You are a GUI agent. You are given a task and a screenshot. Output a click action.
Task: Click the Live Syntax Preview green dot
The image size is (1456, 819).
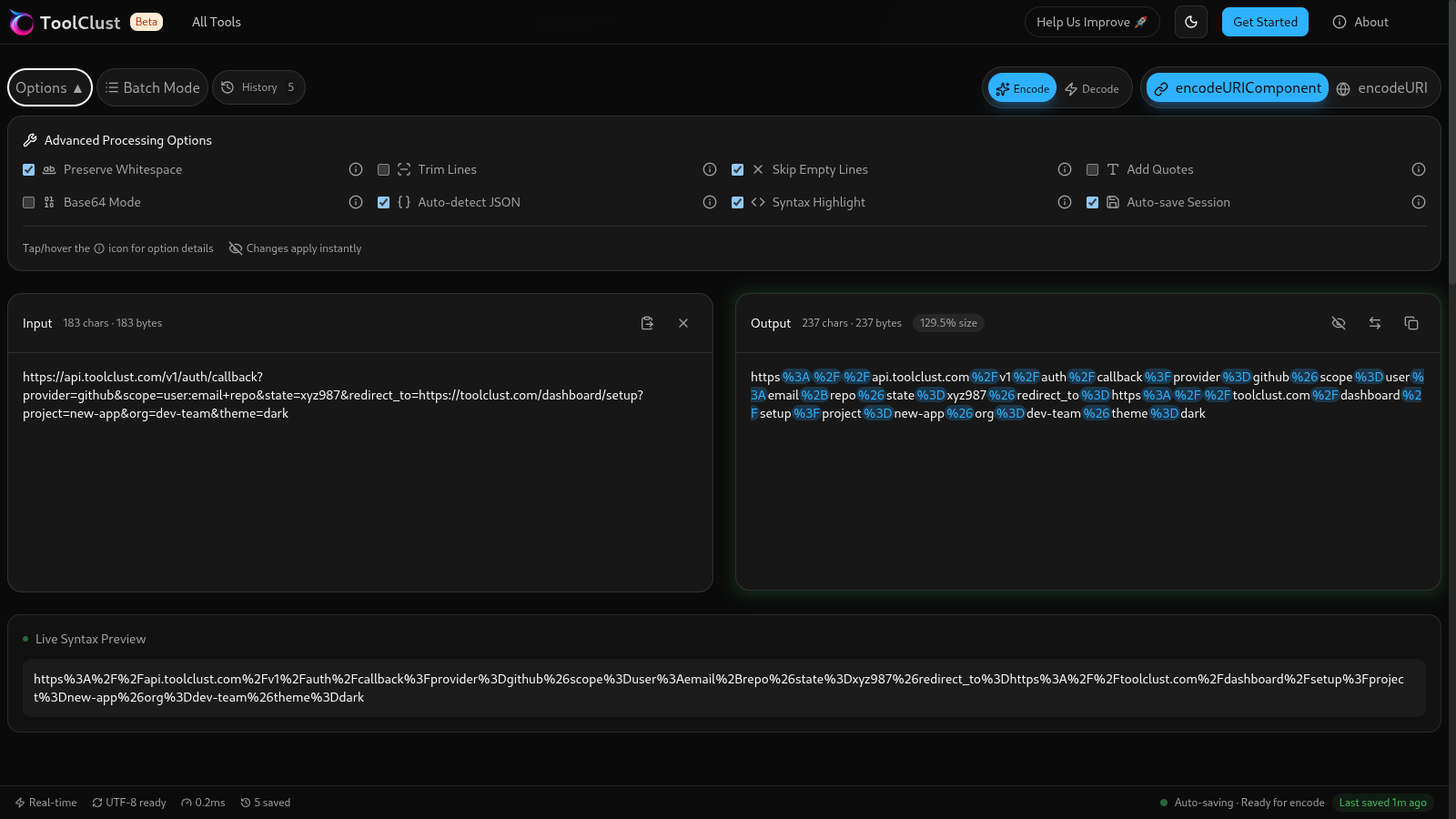(25, 639)
